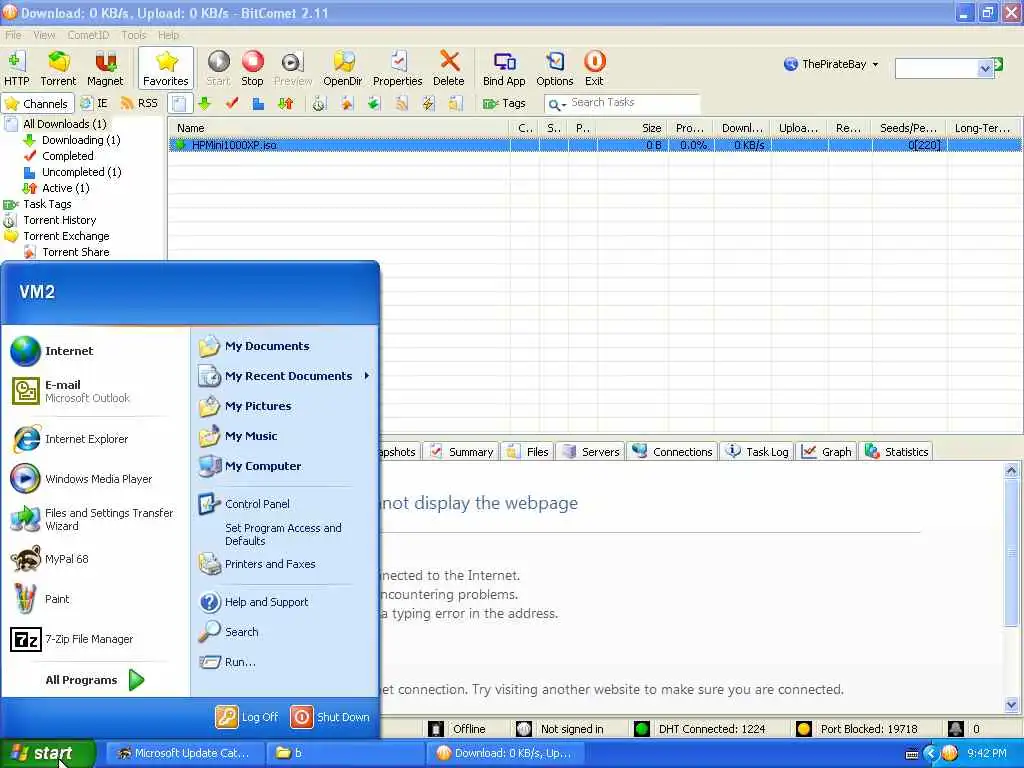The width and height of the screenshot is (1024, 768).
Task: Open the CometID menu
Action: coord(88,35)
